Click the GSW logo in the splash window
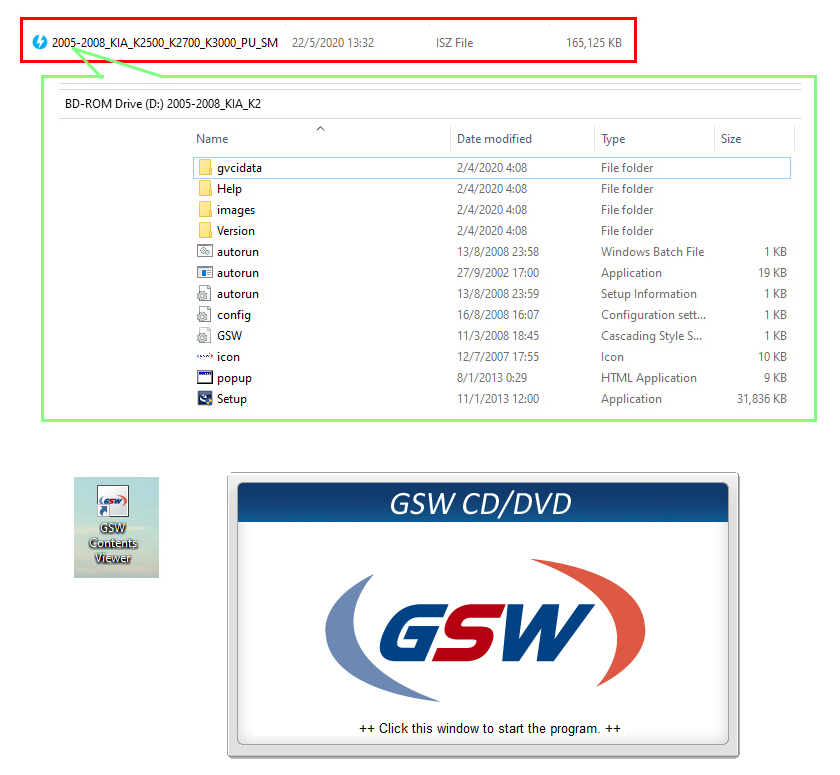The width and height of the screenshot is (840, 775). (485, 630)
